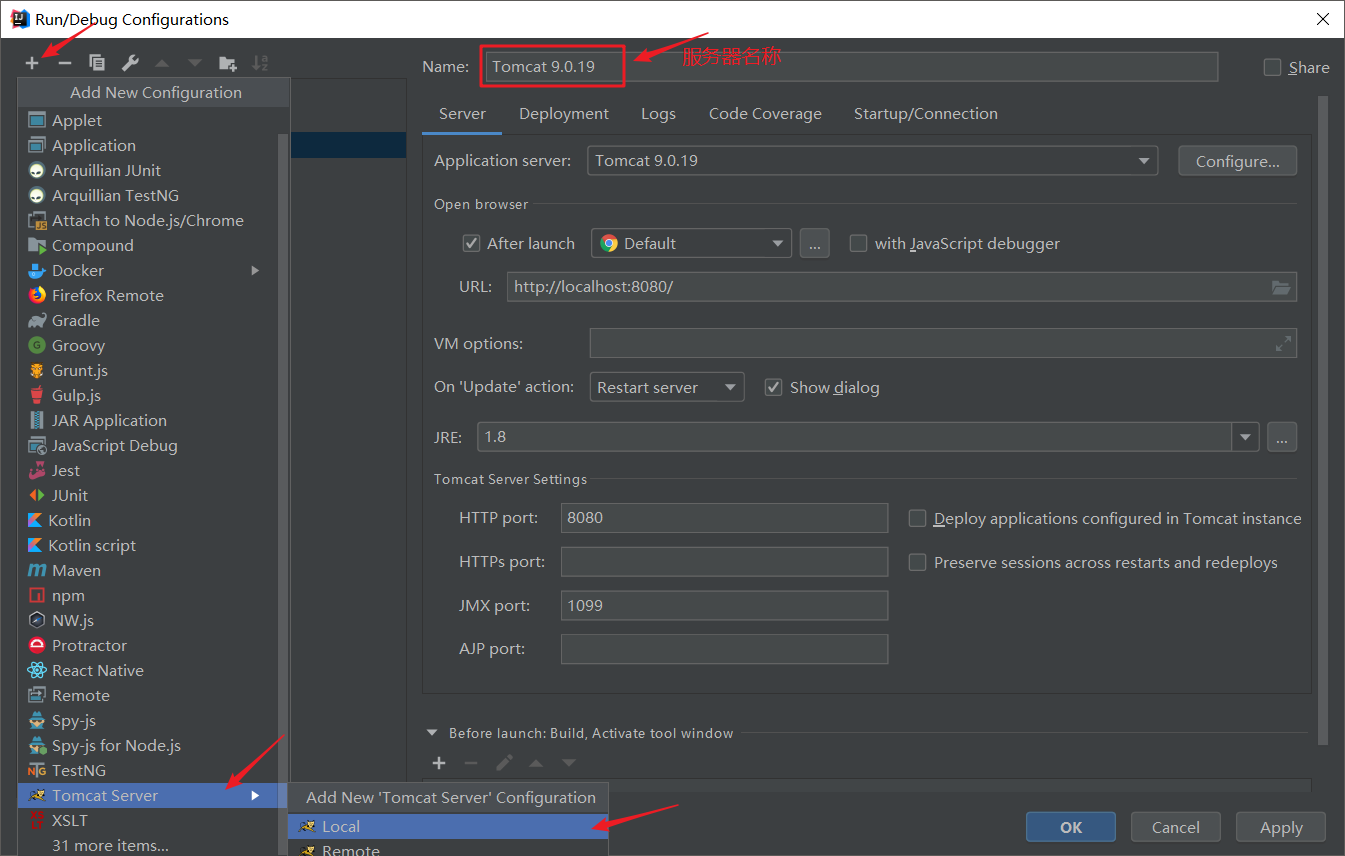Open Docker configuration submenu
Image resolution: width=1345 pixels, height=856 pixels.
point(147,270)
